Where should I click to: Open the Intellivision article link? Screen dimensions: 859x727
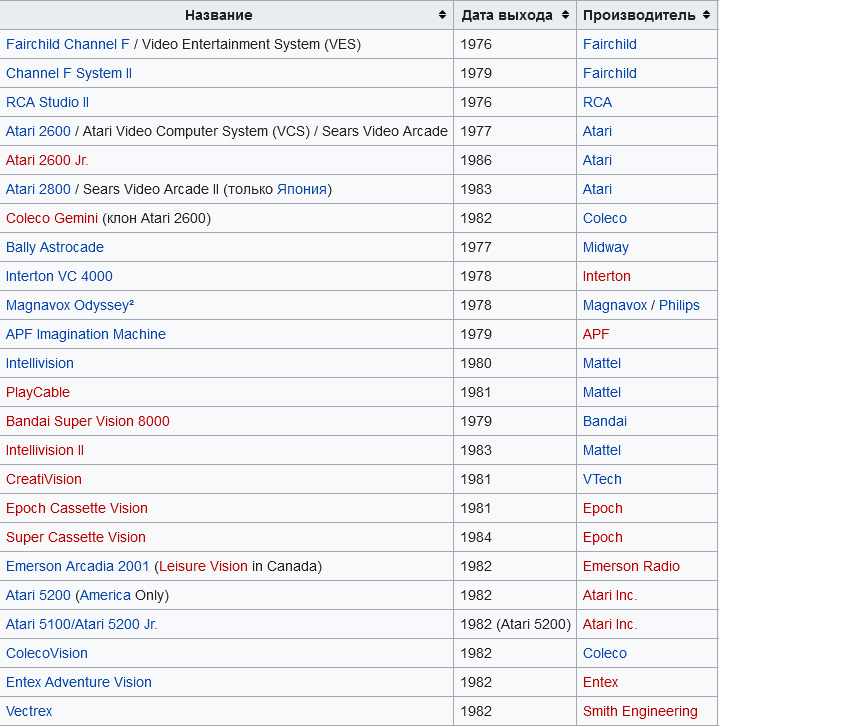[x=39, y=364]
